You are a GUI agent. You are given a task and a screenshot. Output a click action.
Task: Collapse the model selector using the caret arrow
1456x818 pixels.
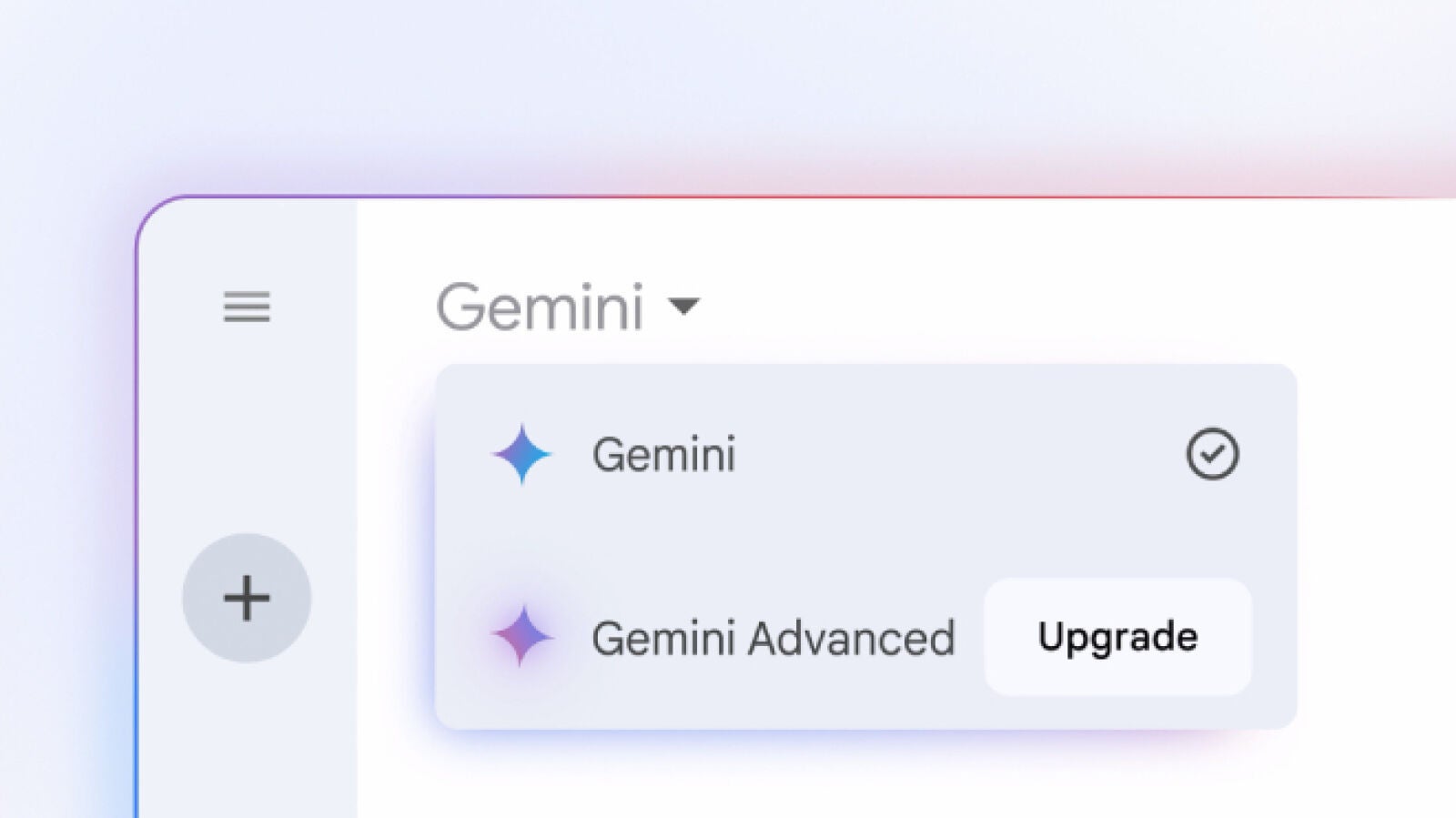[x=683, y=306]
